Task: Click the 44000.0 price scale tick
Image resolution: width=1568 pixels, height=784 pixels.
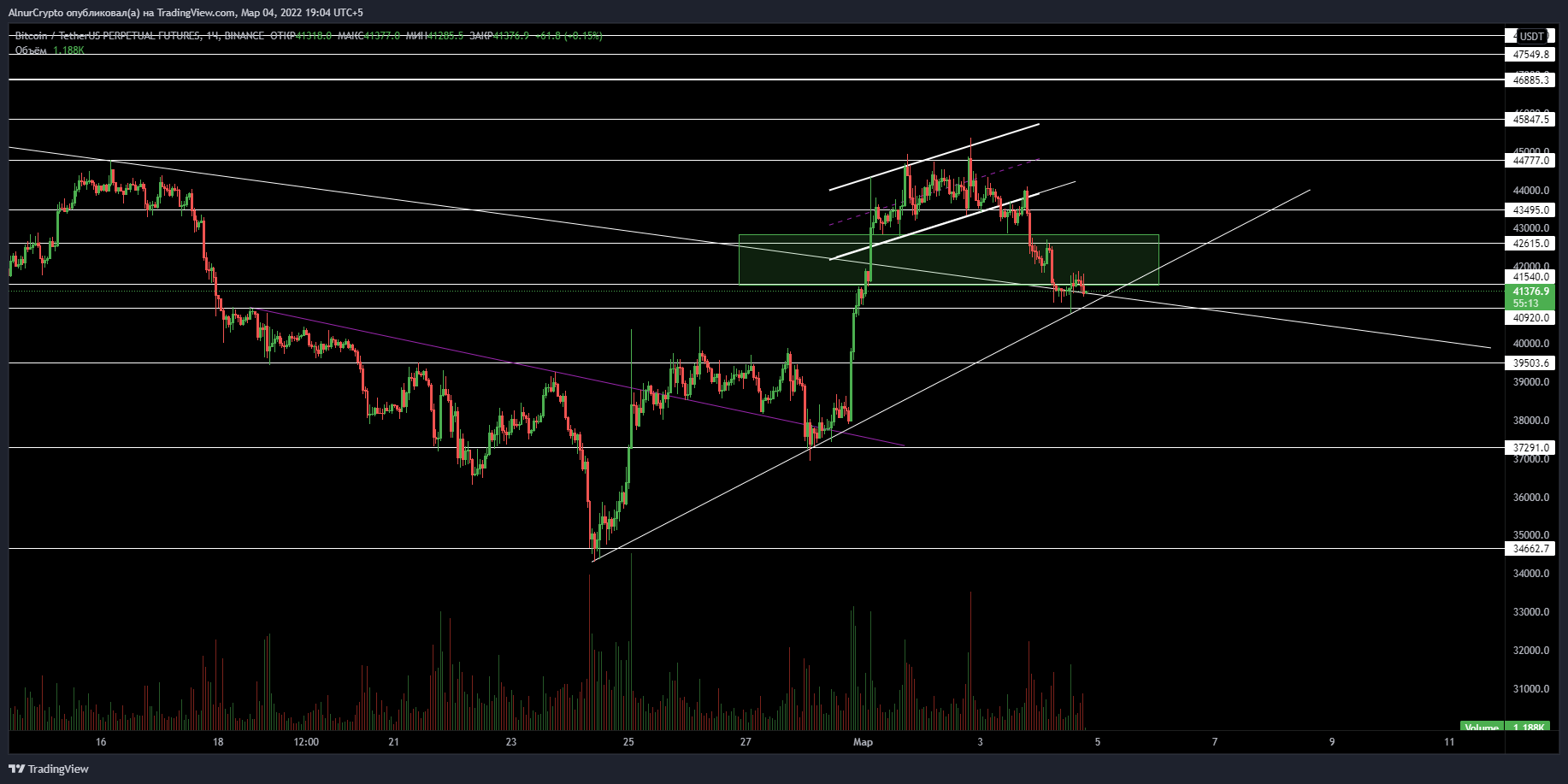Action: tap(1530, 191)
